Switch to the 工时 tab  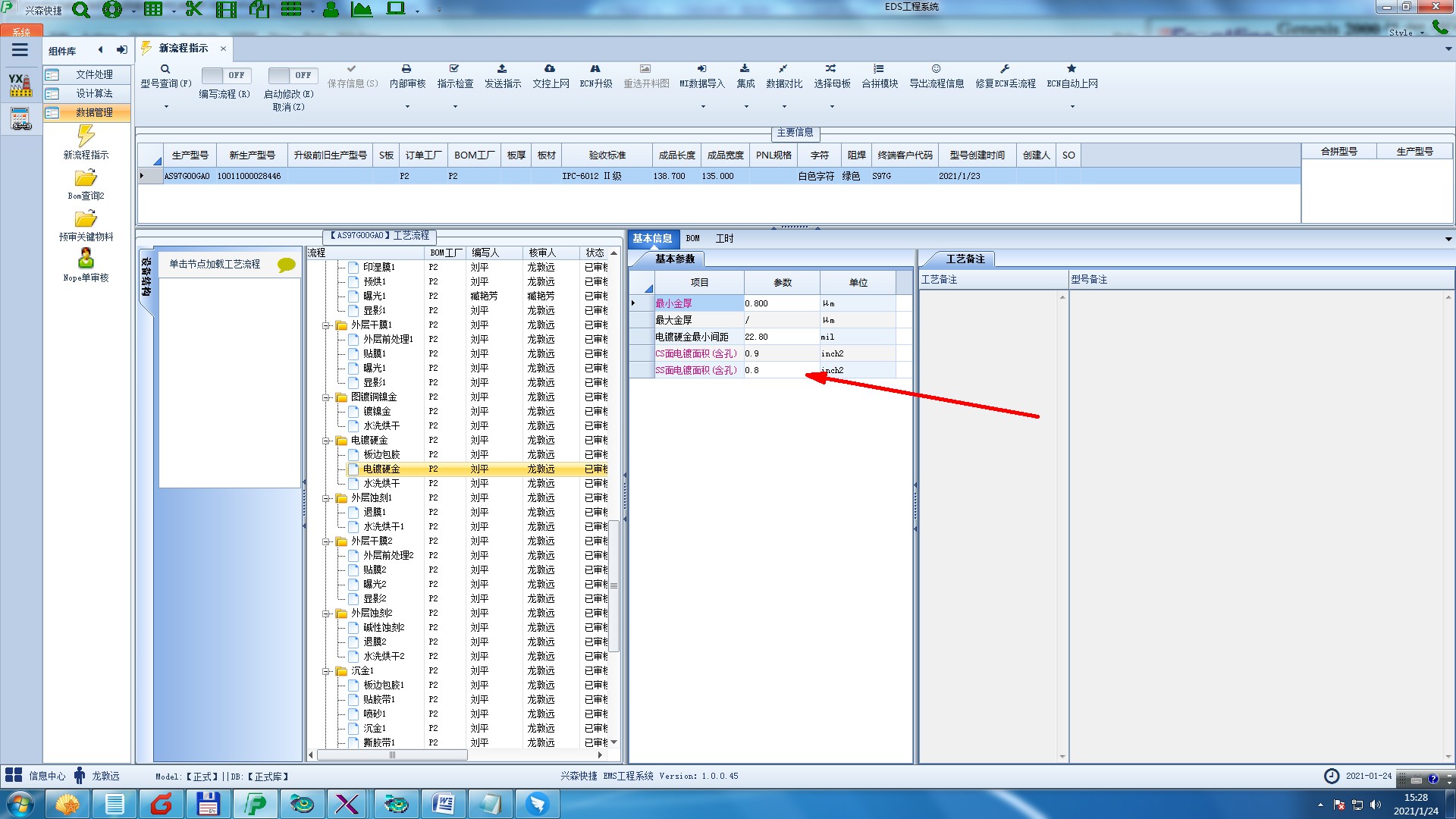[x=724, y=238]
